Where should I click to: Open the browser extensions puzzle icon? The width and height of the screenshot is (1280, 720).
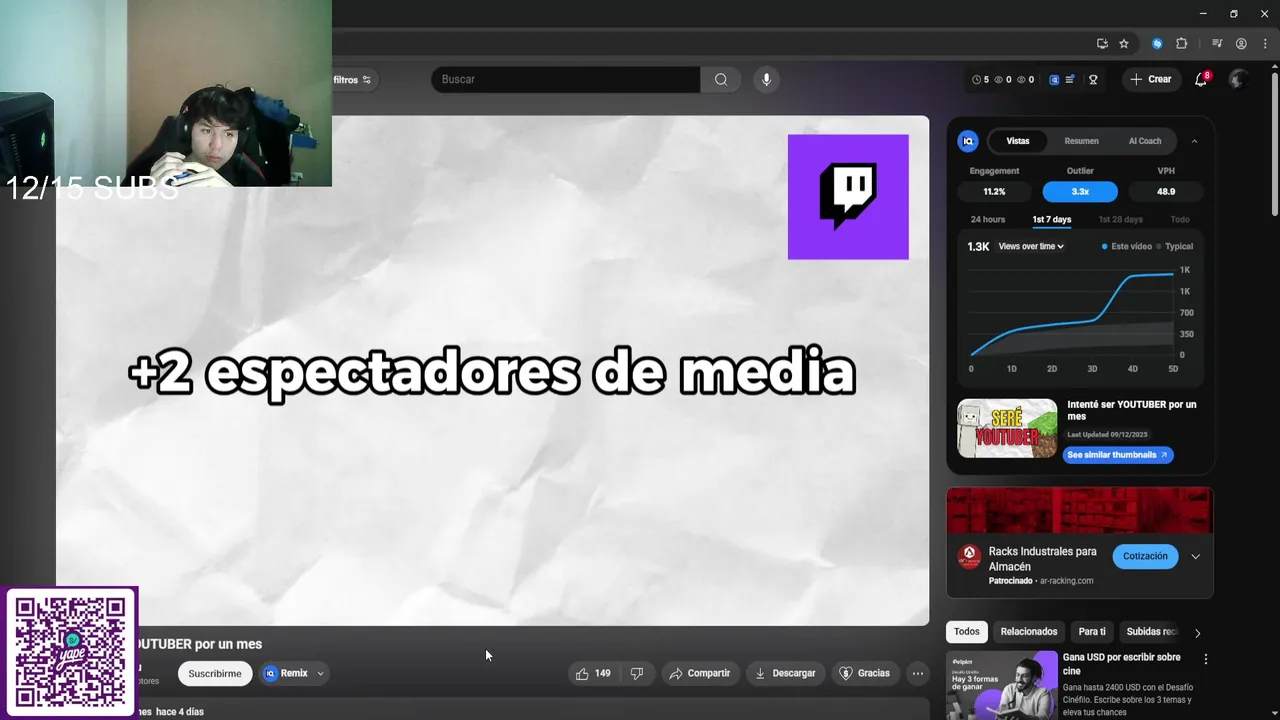click(1182, 44)
